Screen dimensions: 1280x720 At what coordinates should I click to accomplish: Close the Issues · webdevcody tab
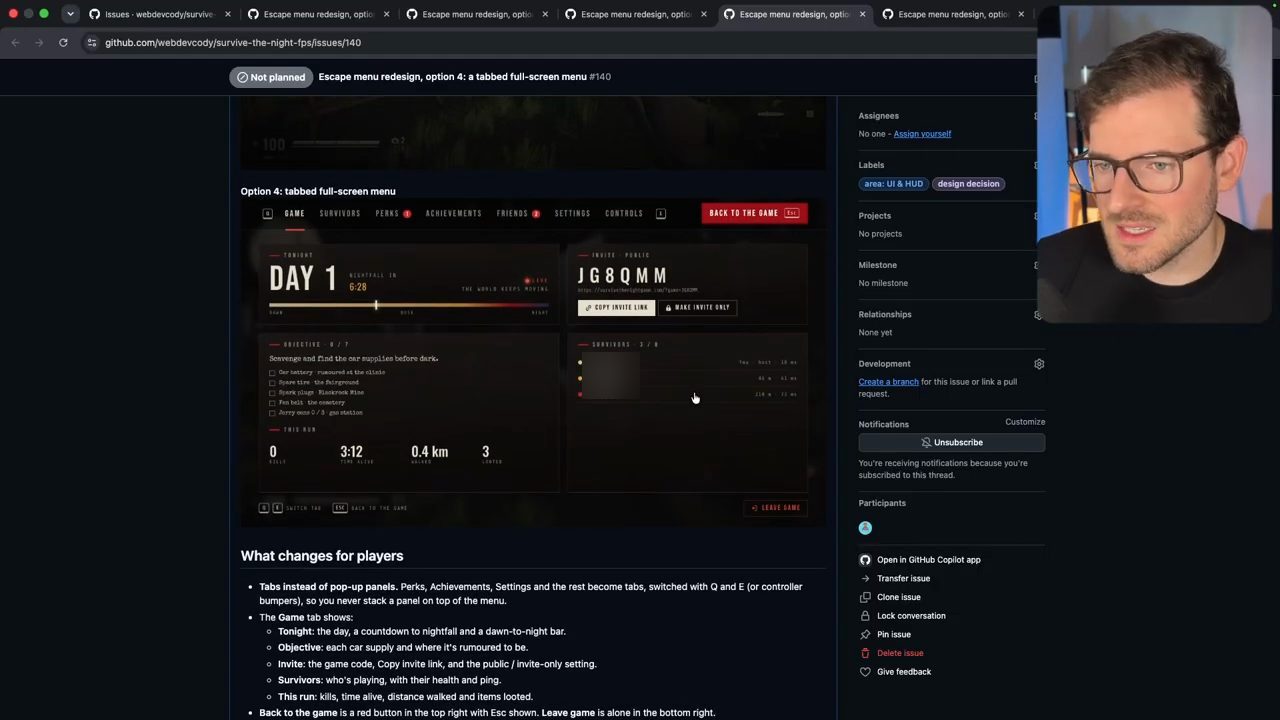coord(228,14)
